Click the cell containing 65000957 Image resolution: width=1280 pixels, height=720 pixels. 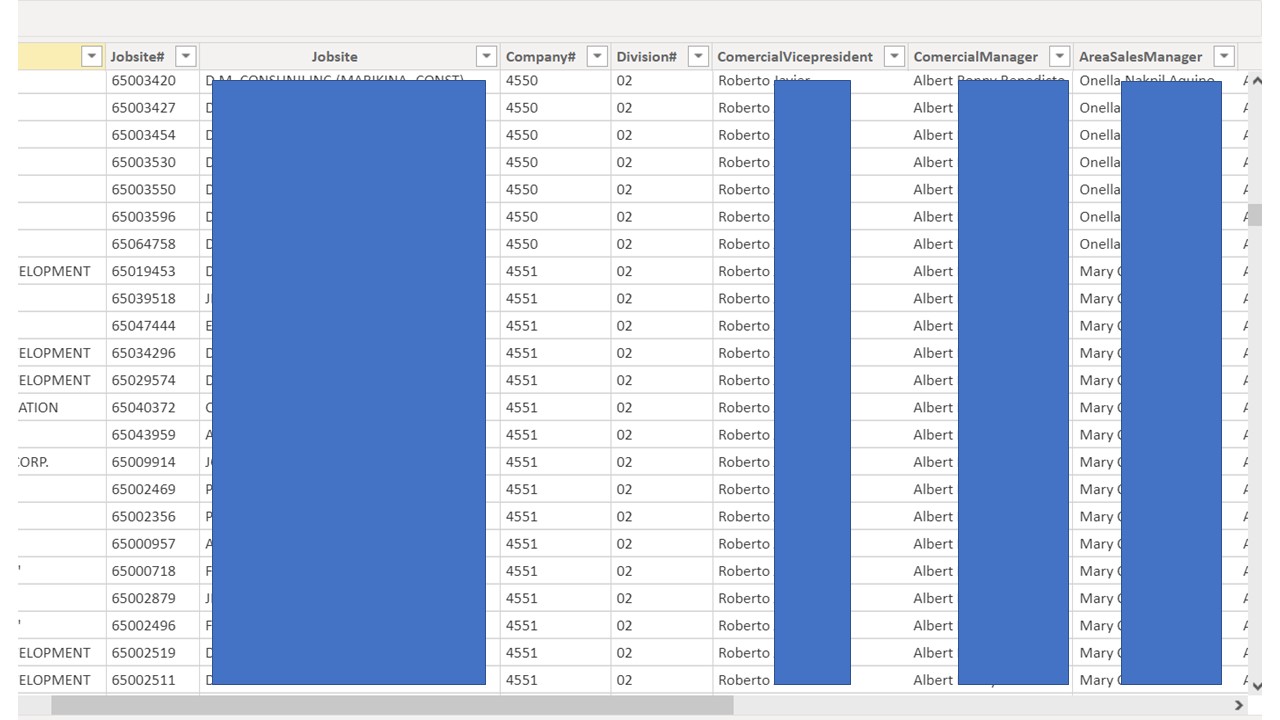(152, 544)
